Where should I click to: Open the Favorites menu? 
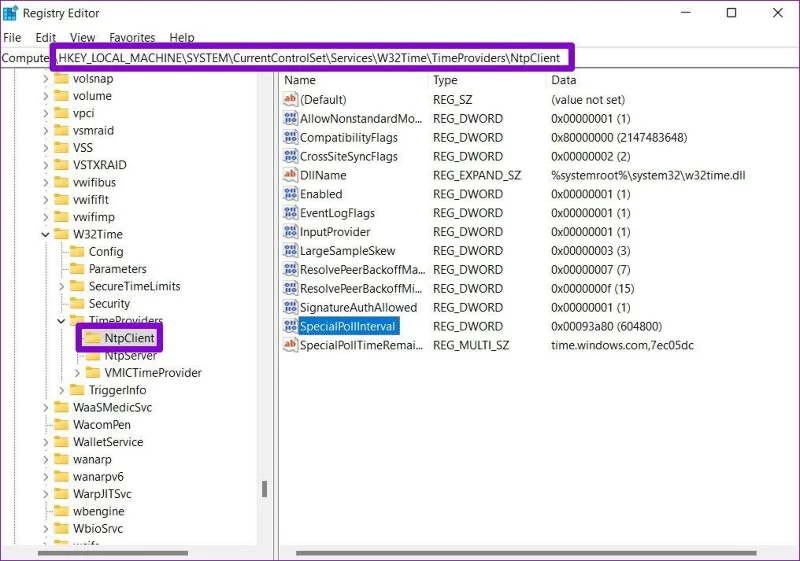pos(132,37)
